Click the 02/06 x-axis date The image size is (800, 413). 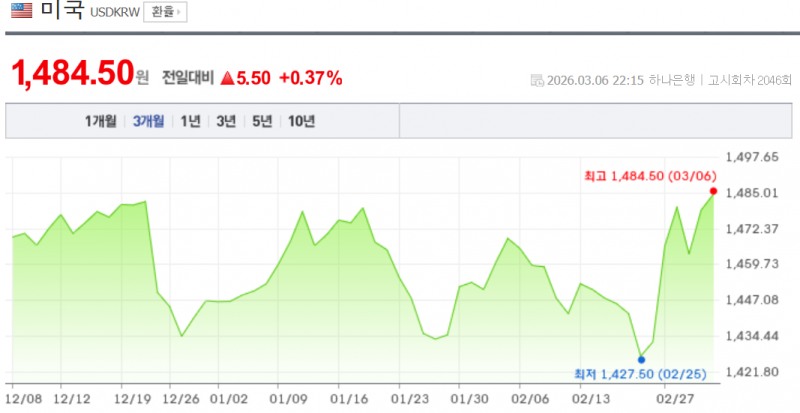click(x=530, y=398)
